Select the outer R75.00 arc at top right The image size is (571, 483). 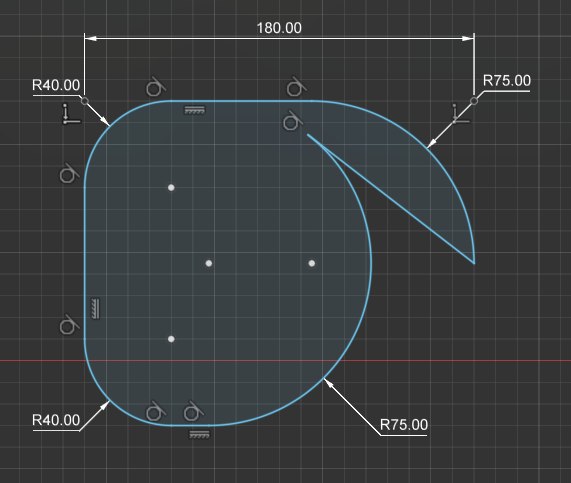(426, 147)
